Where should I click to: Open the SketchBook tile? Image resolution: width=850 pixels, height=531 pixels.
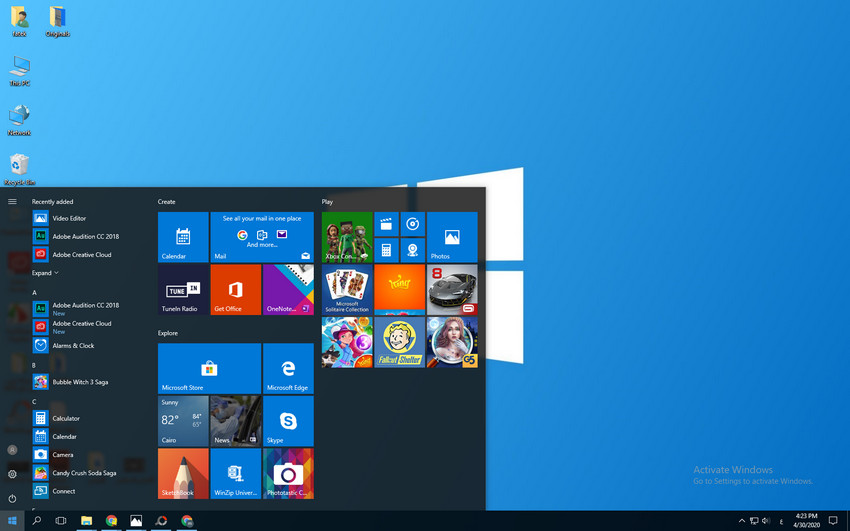[183, 474]
